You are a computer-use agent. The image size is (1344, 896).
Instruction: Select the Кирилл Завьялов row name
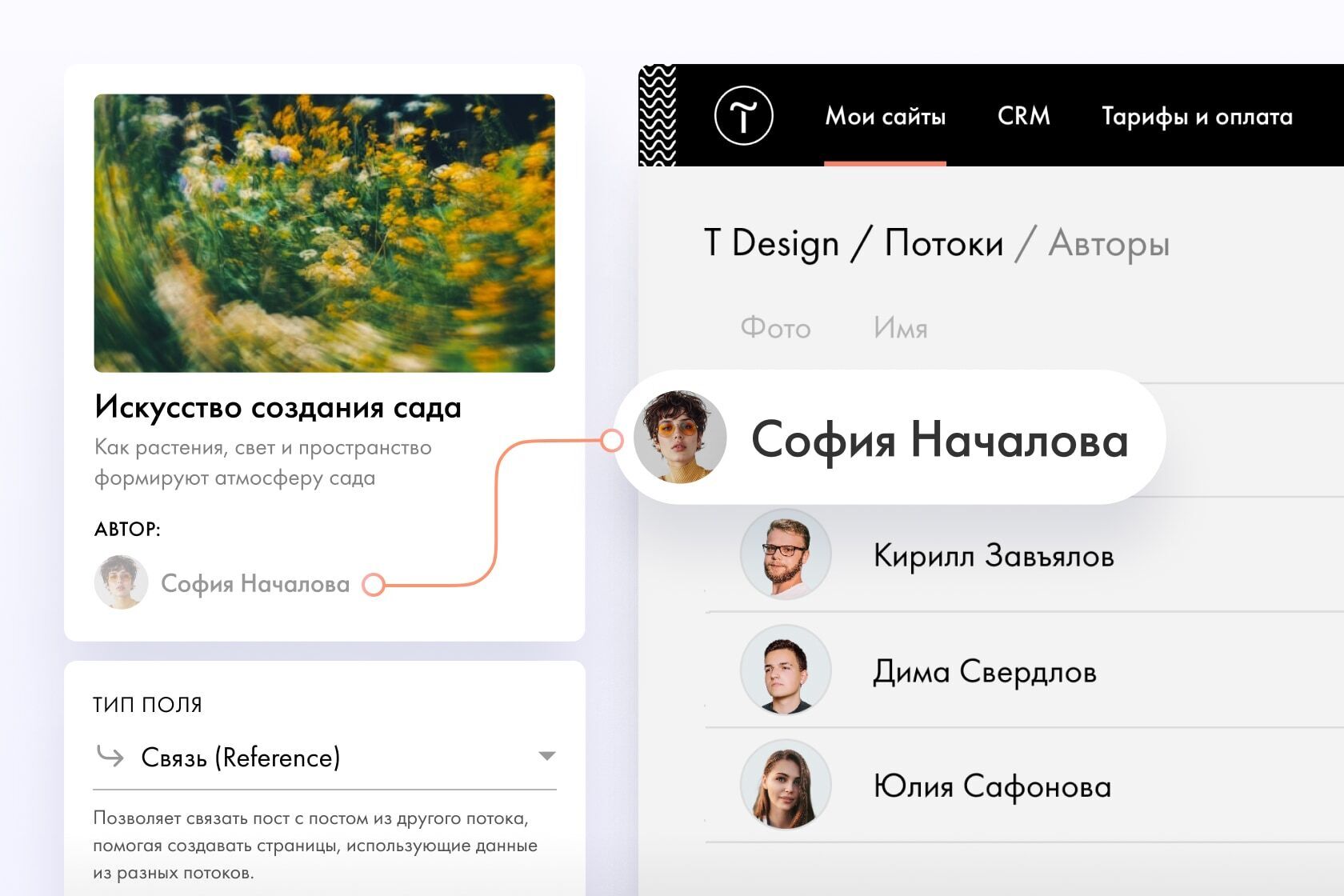pyautogui.click(x=994, y=555)
